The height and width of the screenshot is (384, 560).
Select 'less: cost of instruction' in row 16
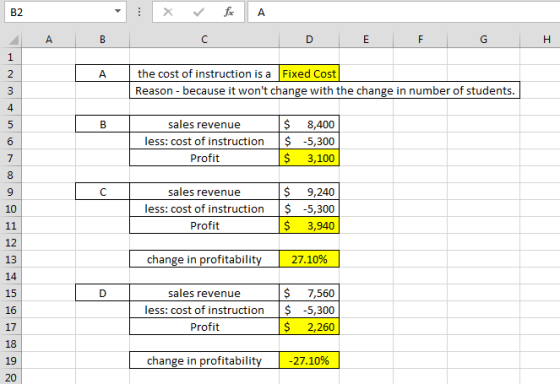pyautogui.click(x=204, y=310)
